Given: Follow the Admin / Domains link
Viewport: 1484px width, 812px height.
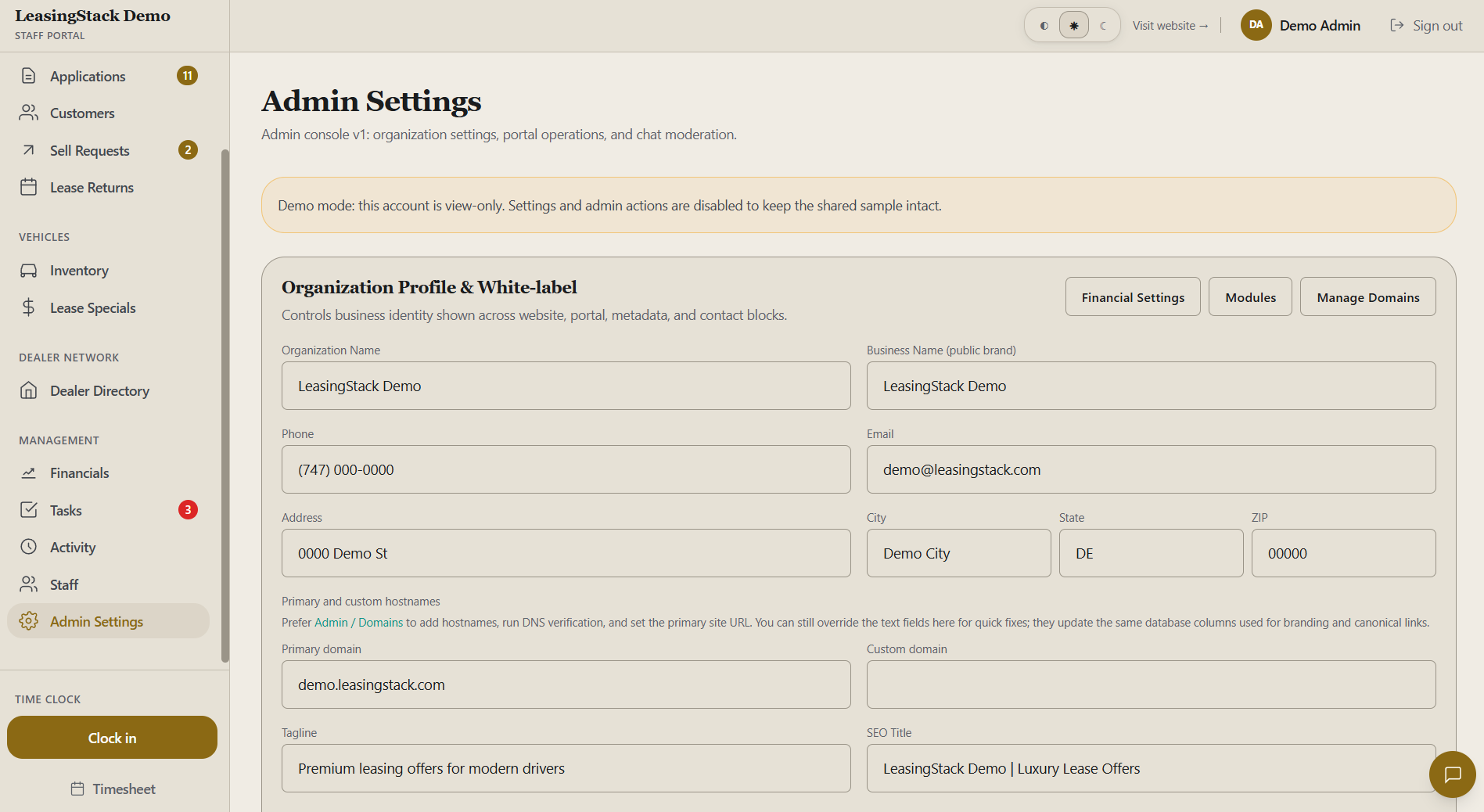Looking at the screenshot, I should tap(358, 623).
